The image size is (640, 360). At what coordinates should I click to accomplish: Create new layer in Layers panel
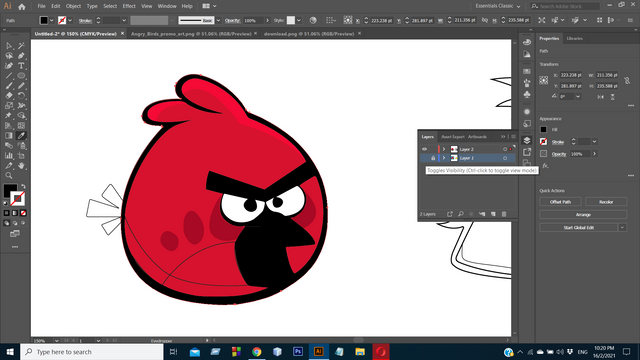(x=493, y=214)
